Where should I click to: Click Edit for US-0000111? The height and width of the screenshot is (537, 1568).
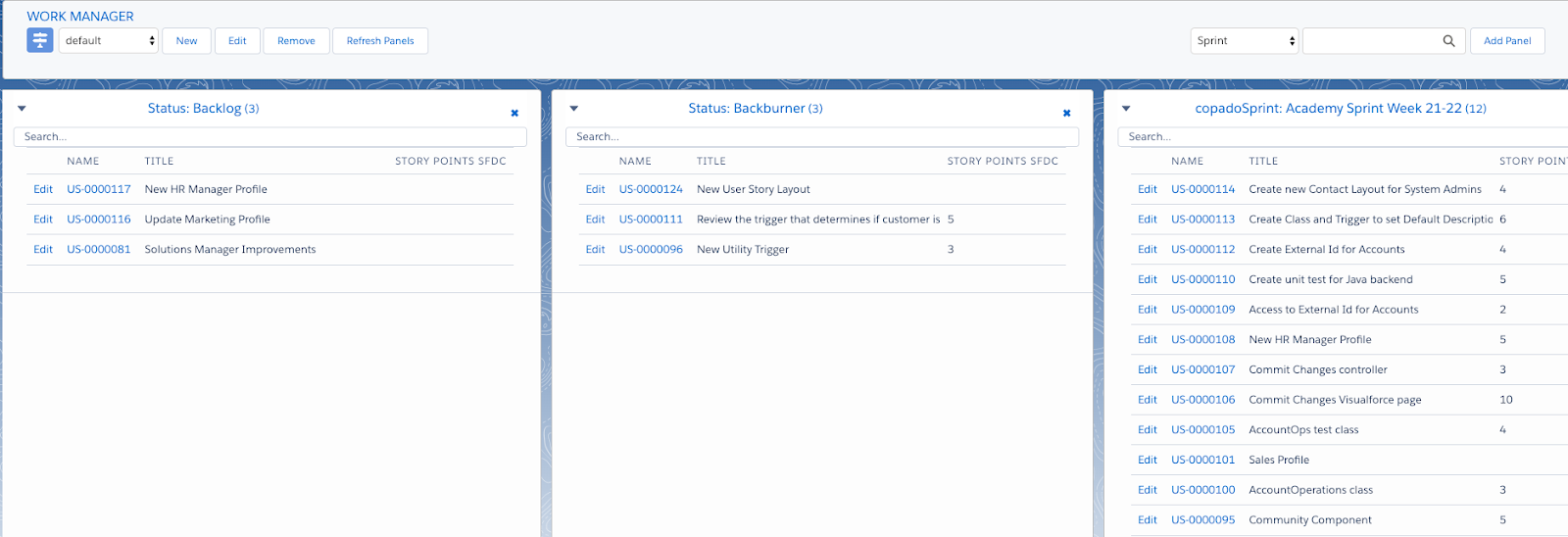595,220
